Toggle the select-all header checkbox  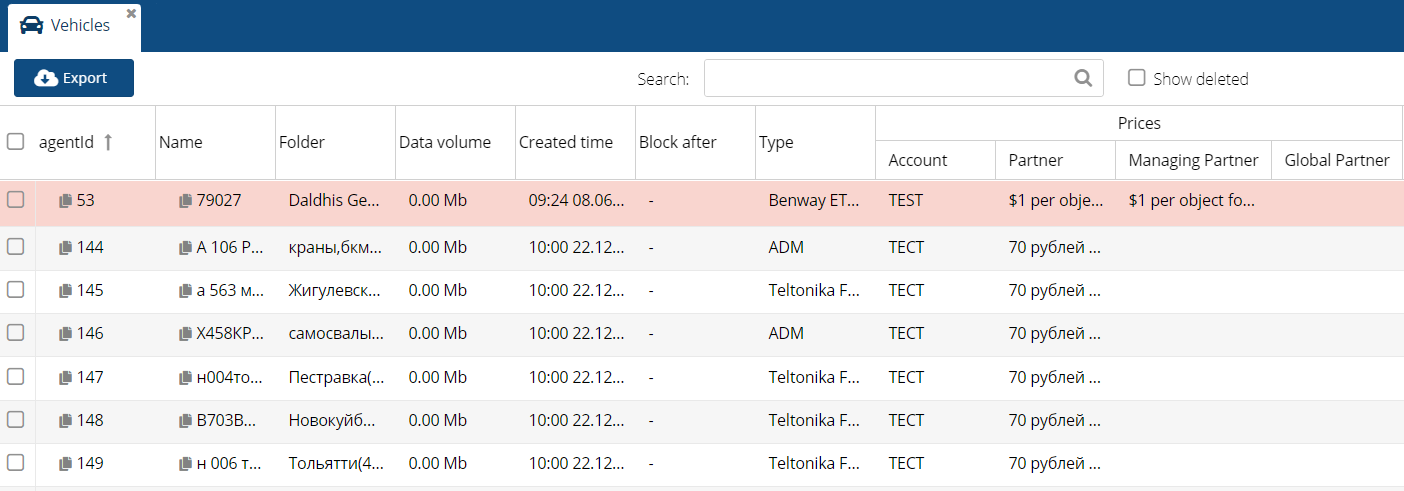click(15, 142)
